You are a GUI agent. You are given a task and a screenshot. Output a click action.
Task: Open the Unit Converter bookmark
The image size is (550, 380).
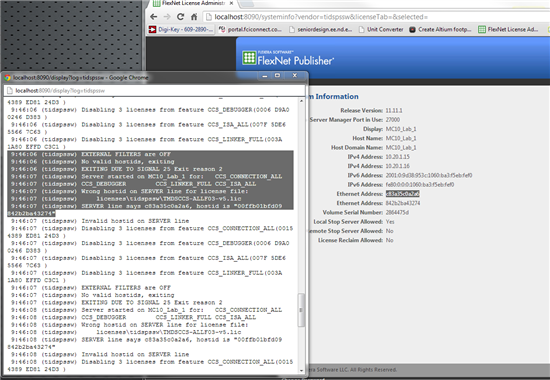click(x=381, y=29)
